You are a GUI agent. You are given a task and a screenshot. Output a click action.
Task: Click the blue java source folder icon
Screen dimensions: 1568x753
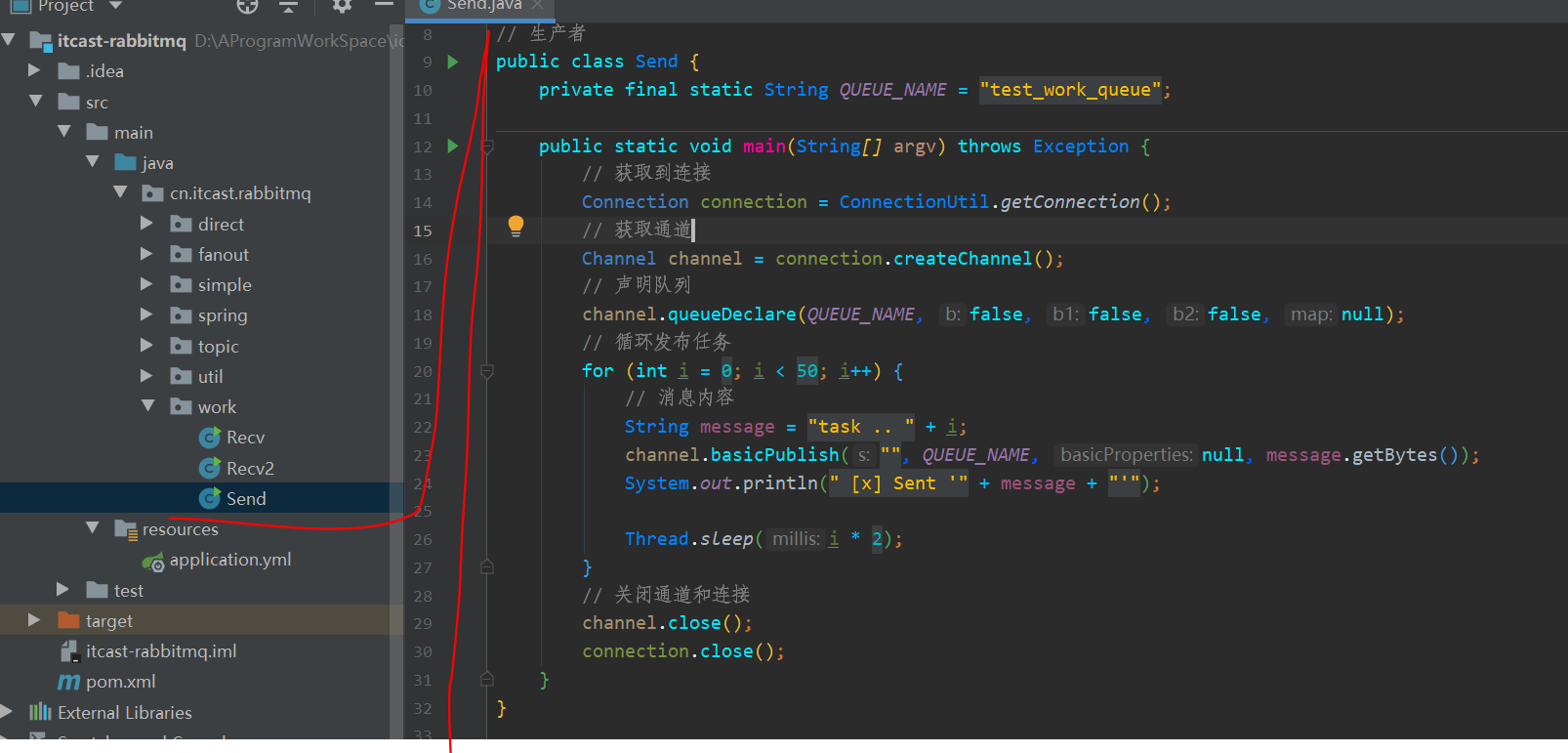[125, 162]
